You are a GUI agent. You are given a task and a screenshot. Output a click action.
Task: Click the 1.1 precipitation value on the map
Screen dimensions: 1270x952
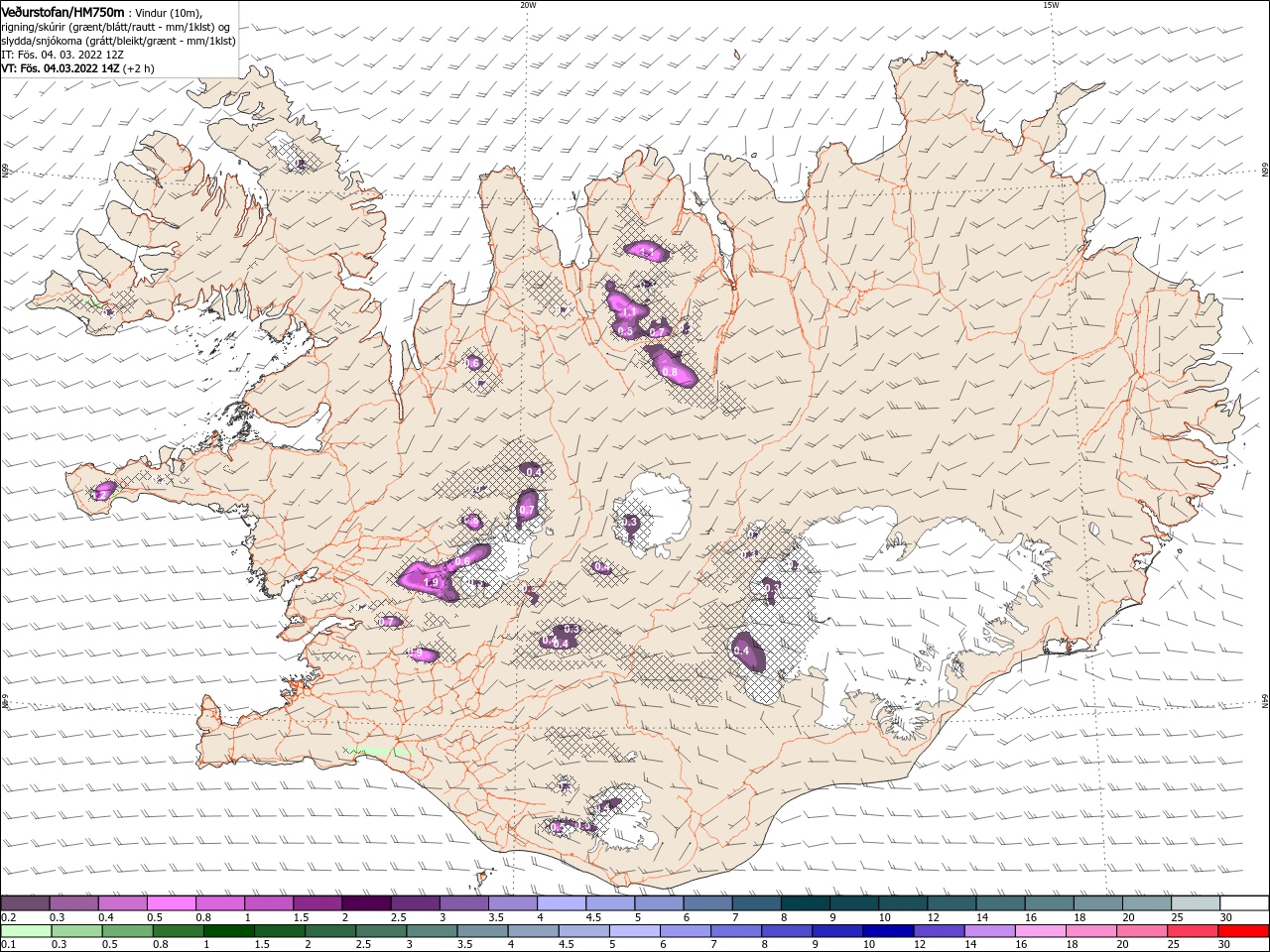[628, 310]
